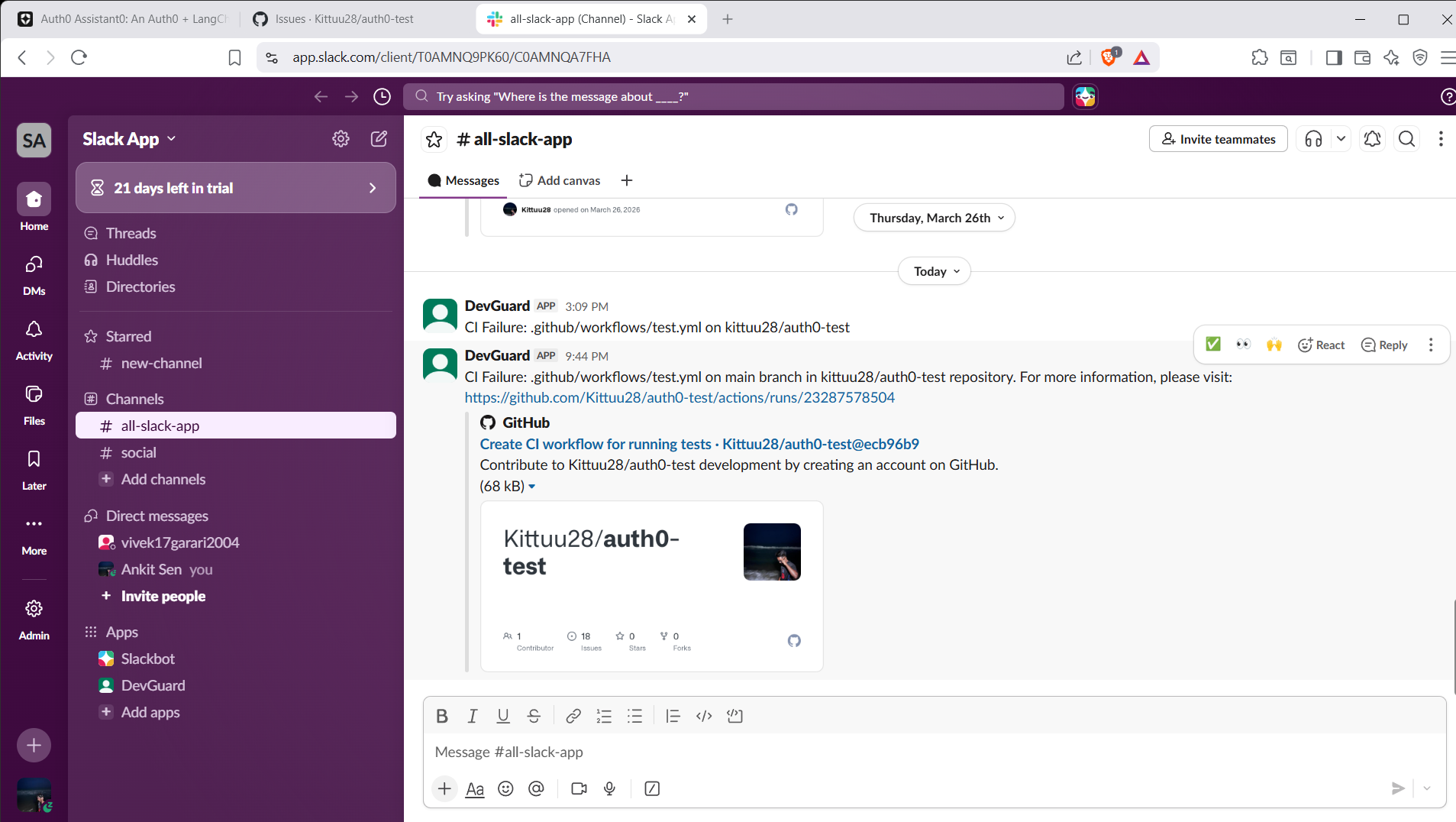
Task: Toggle strikethrough formatting in composer
Action: coord(534,716)
